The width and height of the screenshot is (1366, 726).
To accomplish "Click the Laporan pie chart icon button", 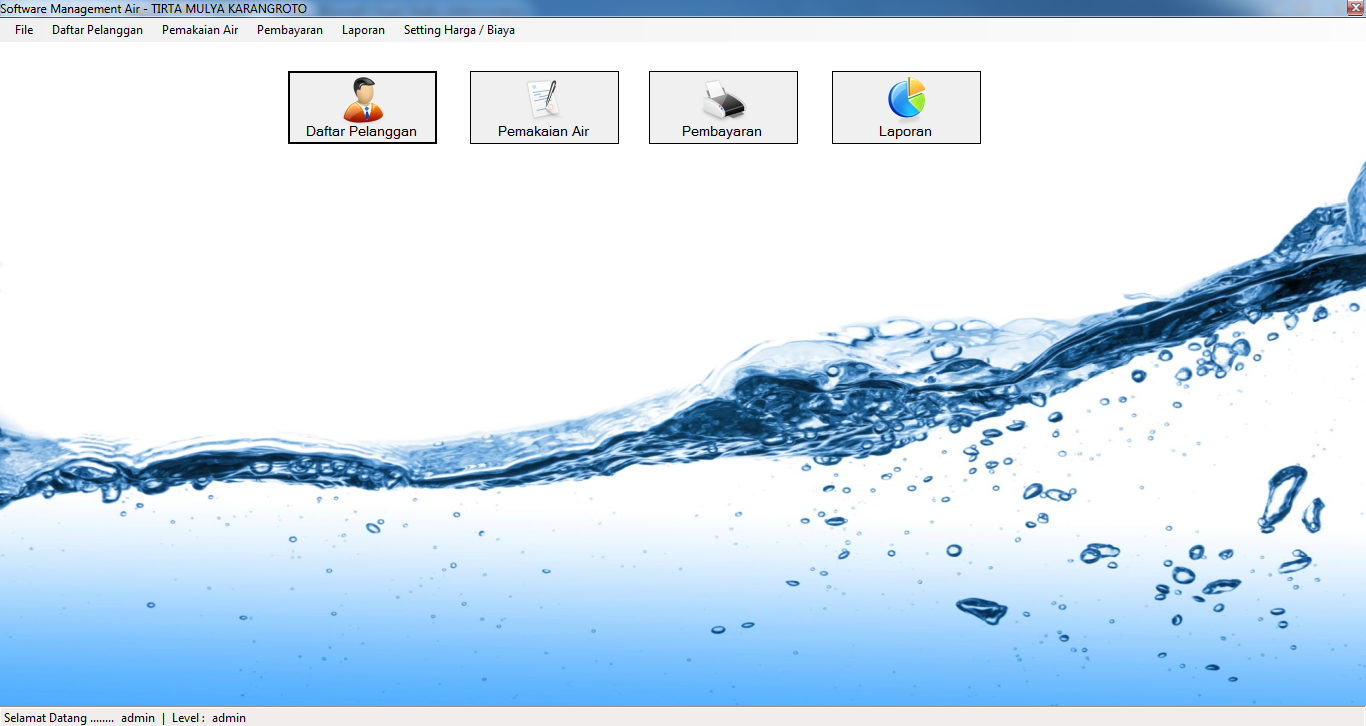I will [x=906, y=108].
